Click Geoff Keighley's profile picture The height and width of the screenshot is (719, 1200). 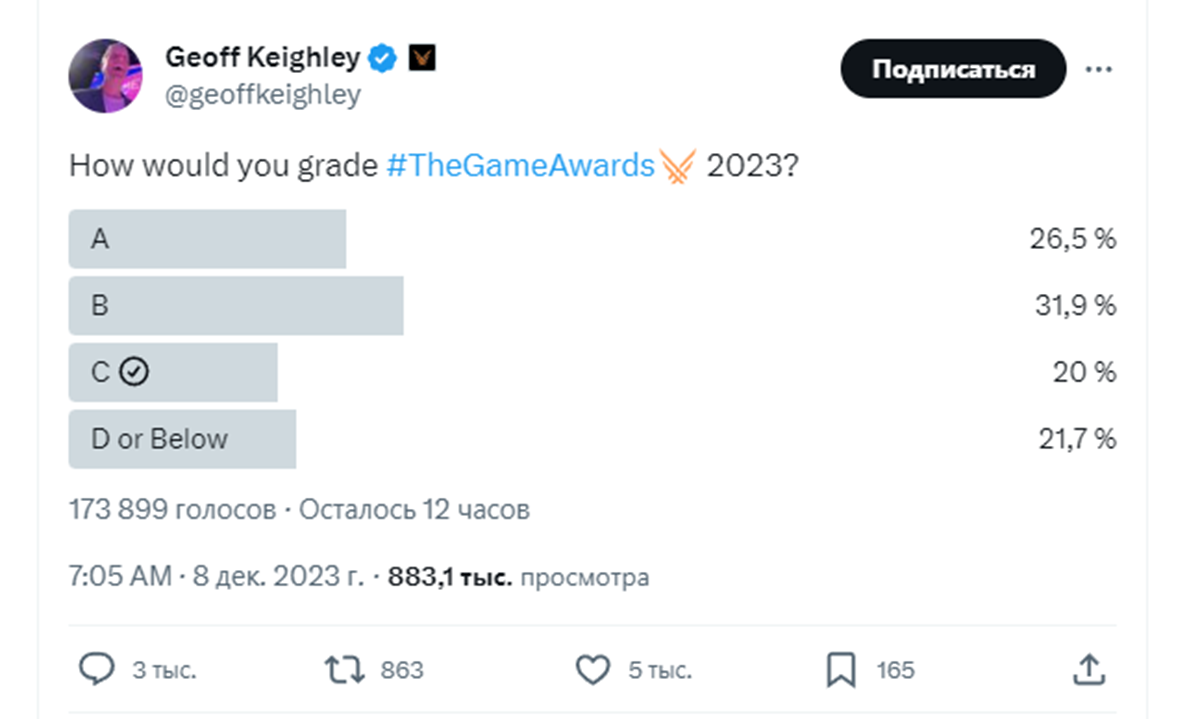point(105,75)
